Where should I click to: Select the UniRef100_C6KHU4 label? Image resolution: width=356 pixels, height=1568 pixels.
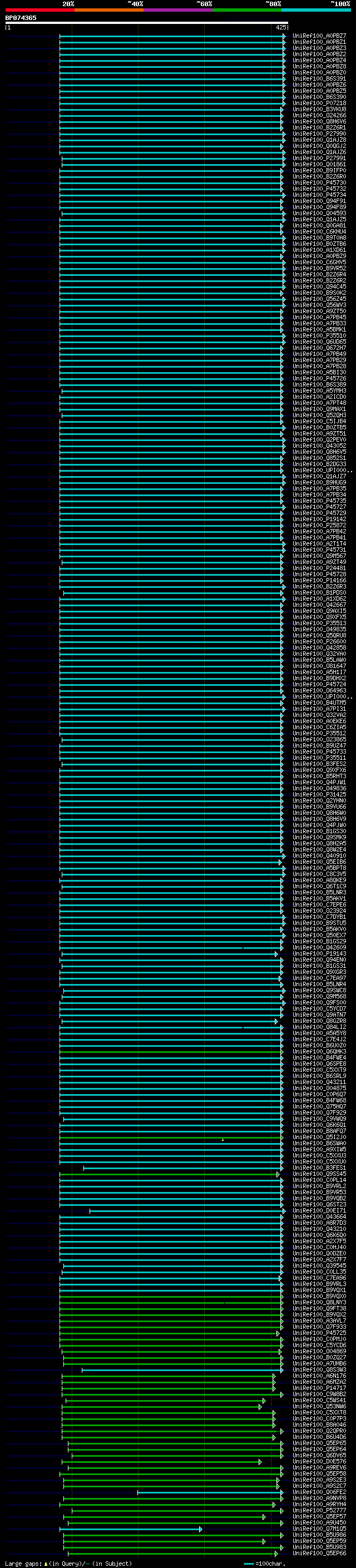point(319,231)
